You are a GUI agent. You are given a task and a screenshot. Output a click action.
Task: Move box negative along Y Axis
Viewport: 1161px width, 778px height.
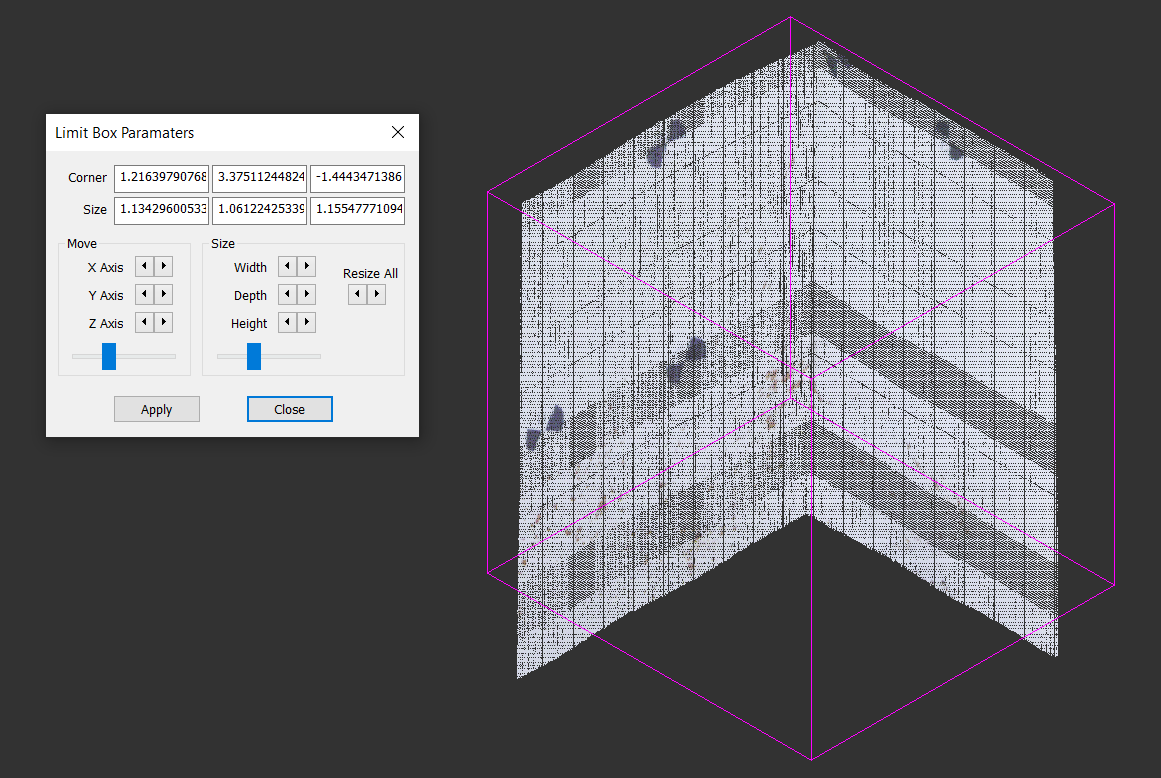click(x=145, y=294)
